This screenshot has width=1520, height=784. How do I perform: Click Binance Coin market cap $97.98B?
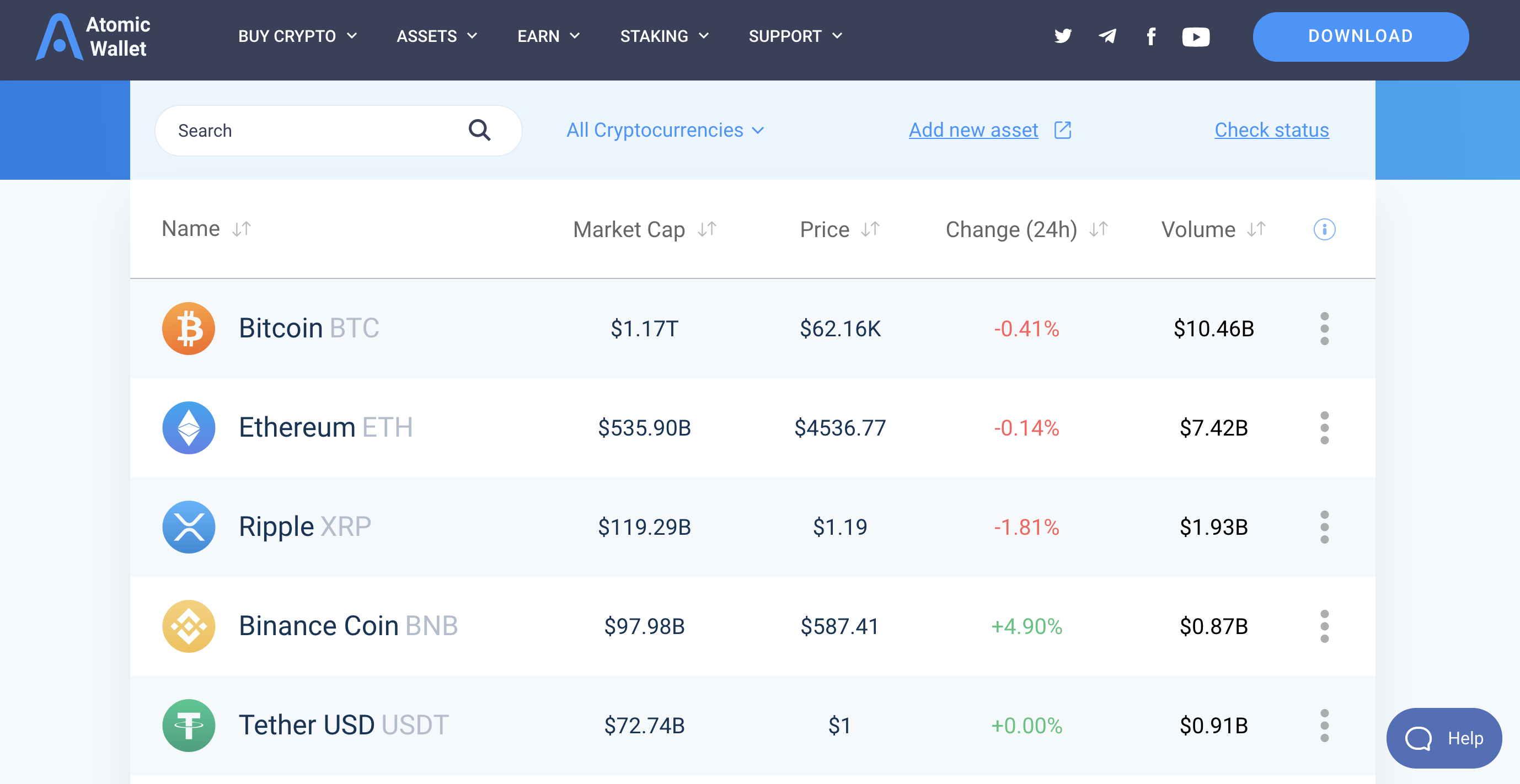coord(644,625)
